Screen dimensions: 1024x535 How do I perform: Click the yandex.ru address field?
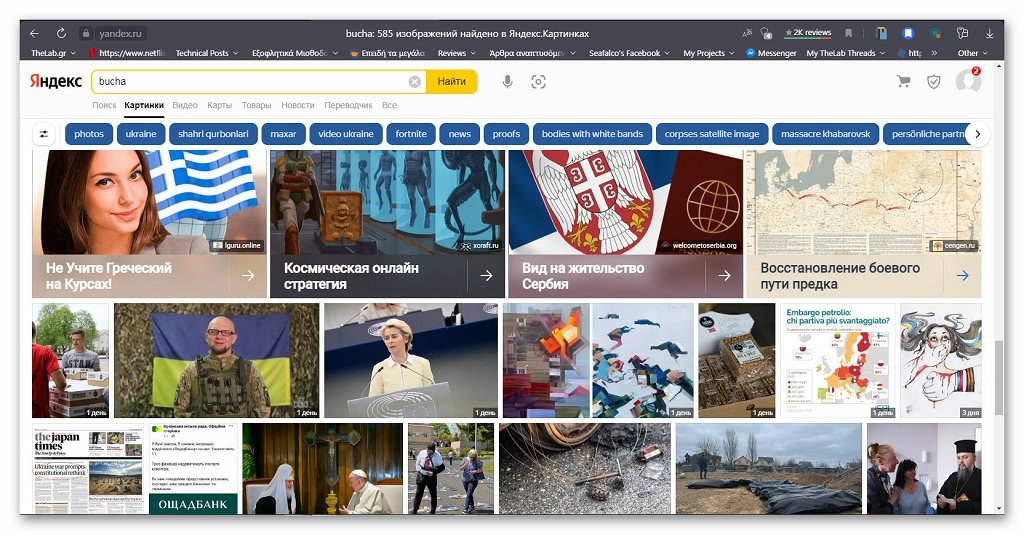pos(120,33)
